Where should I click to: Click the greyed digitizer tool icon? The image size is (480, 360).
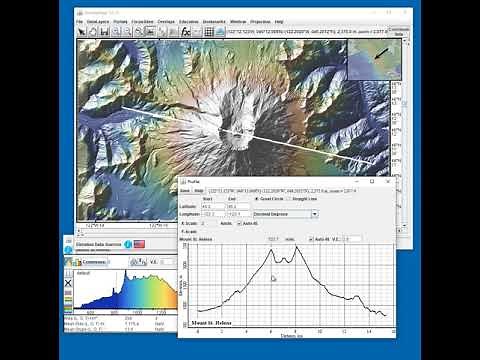162,32
